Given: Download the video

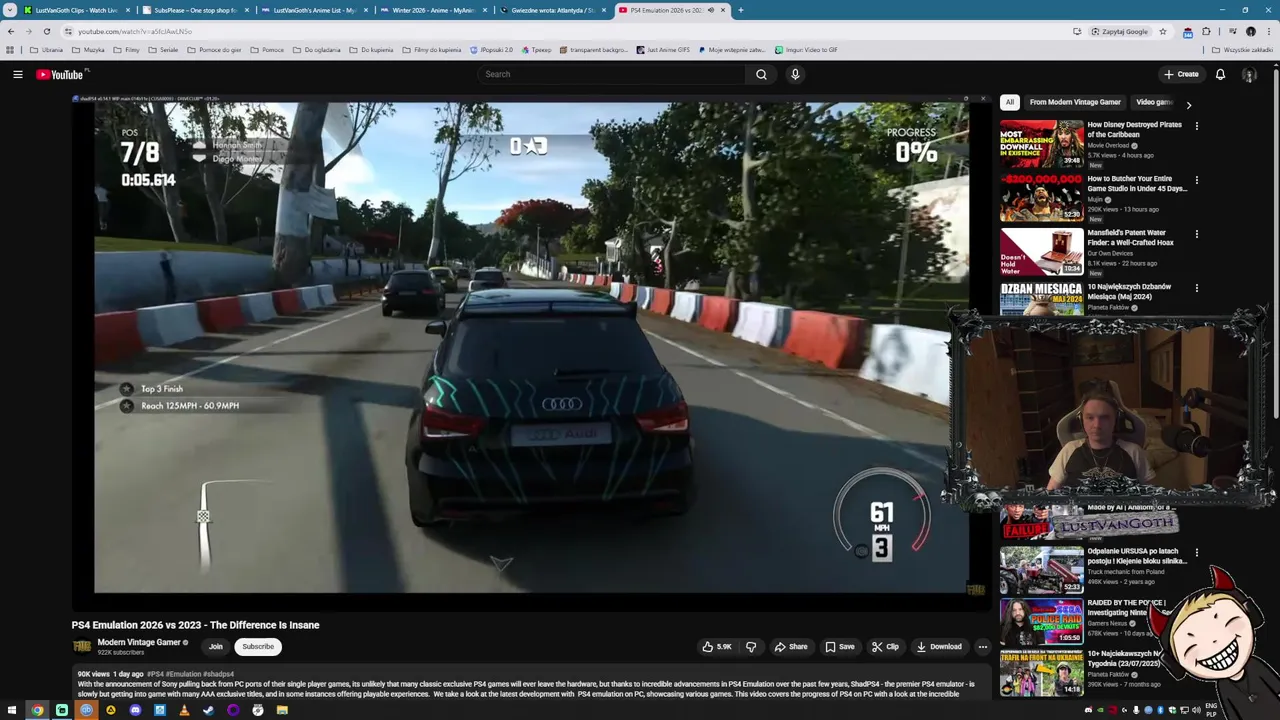Looking at the screenshot, I should point(939,647).
